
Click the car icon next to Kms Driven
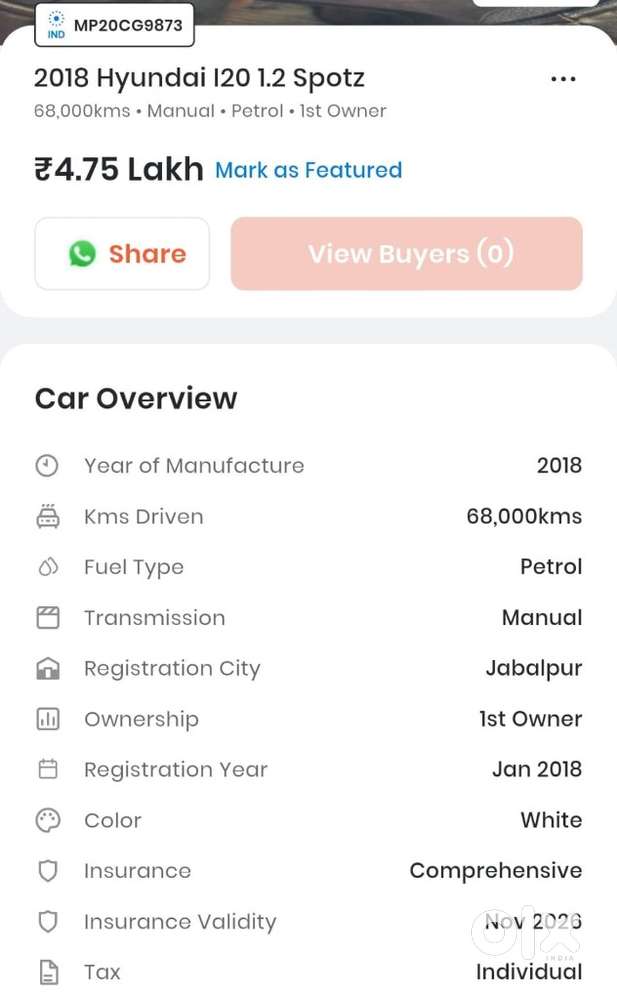tap(47, 515)
